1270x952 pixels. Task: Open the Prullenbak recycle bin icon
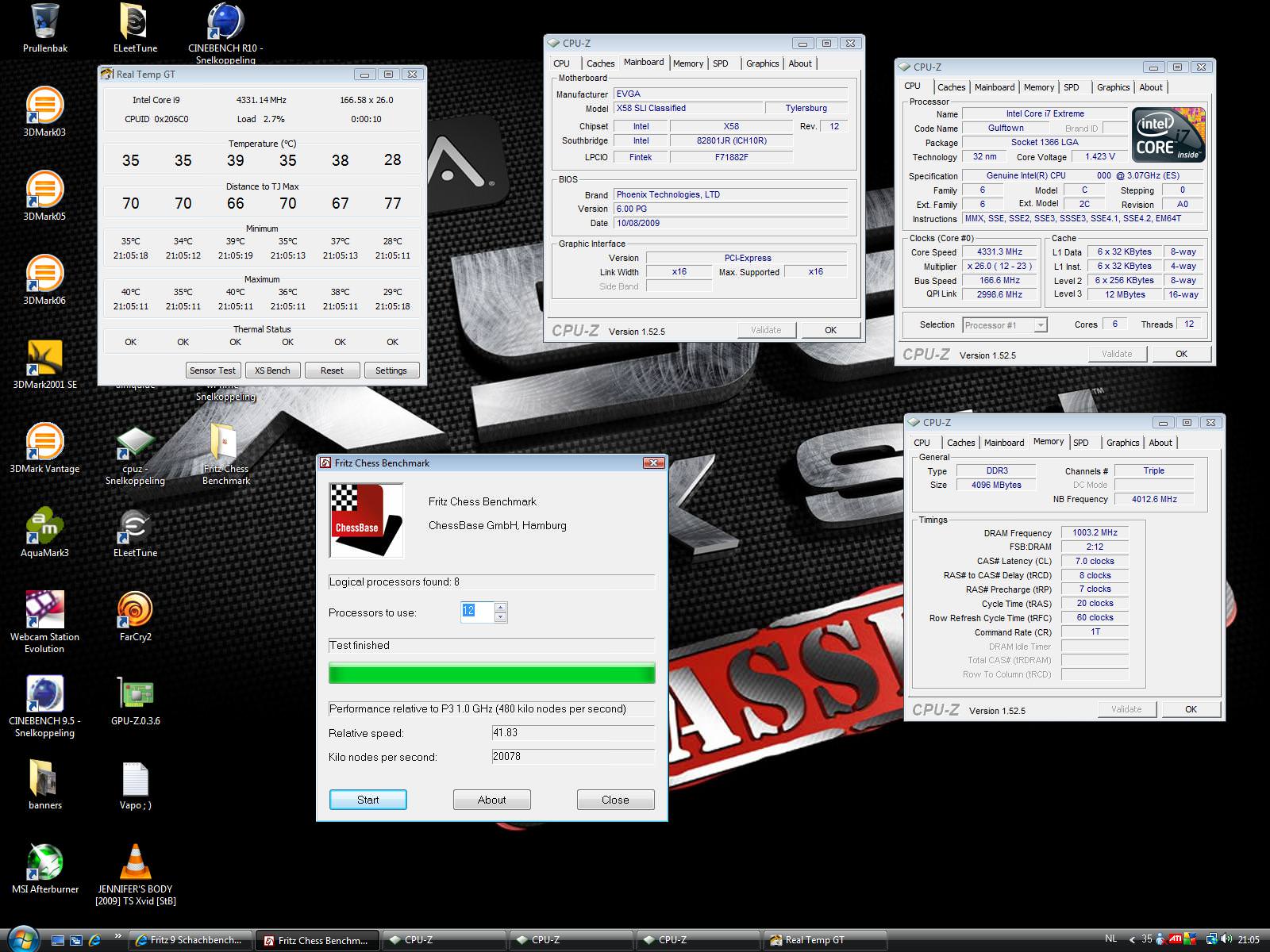click(x=44, y=21)
